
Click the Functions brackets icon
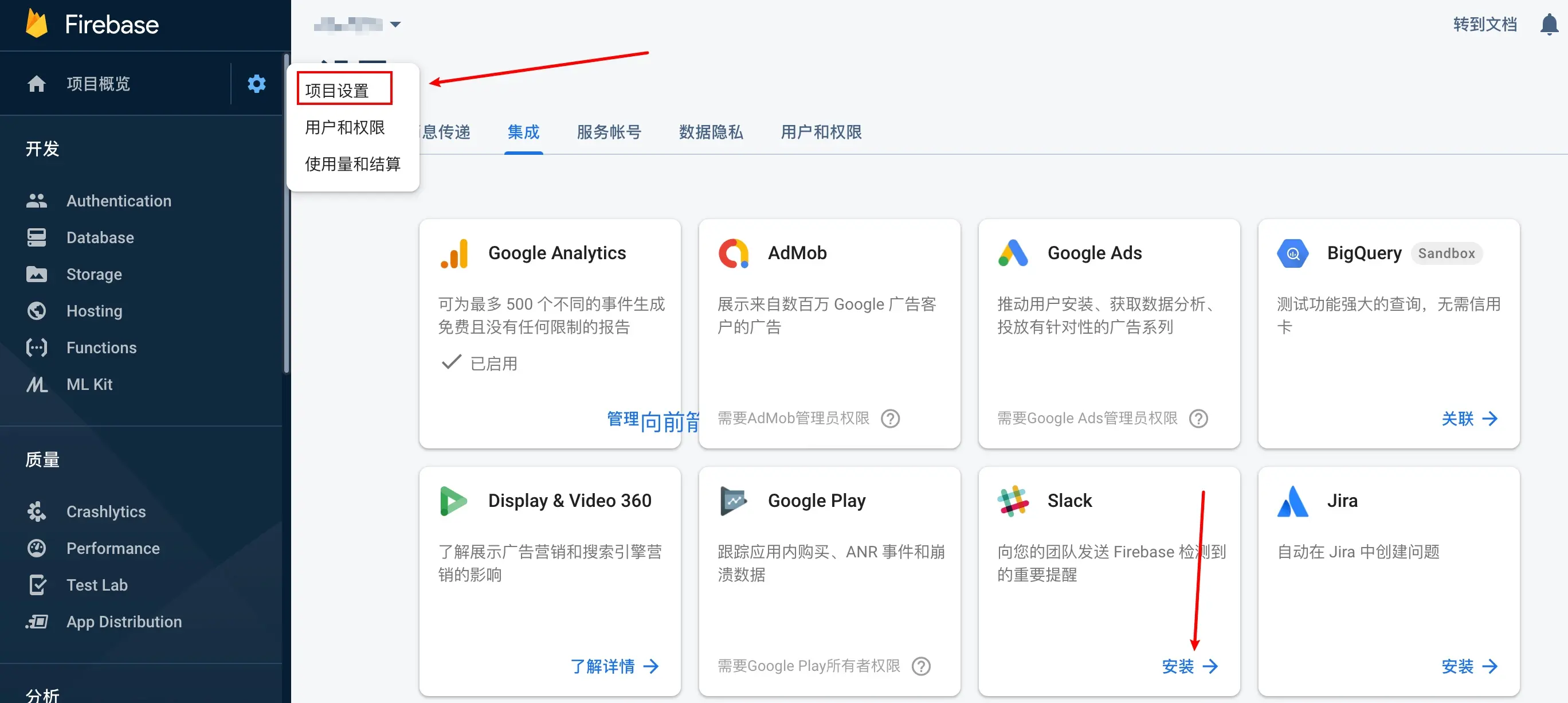coord(37,347)
